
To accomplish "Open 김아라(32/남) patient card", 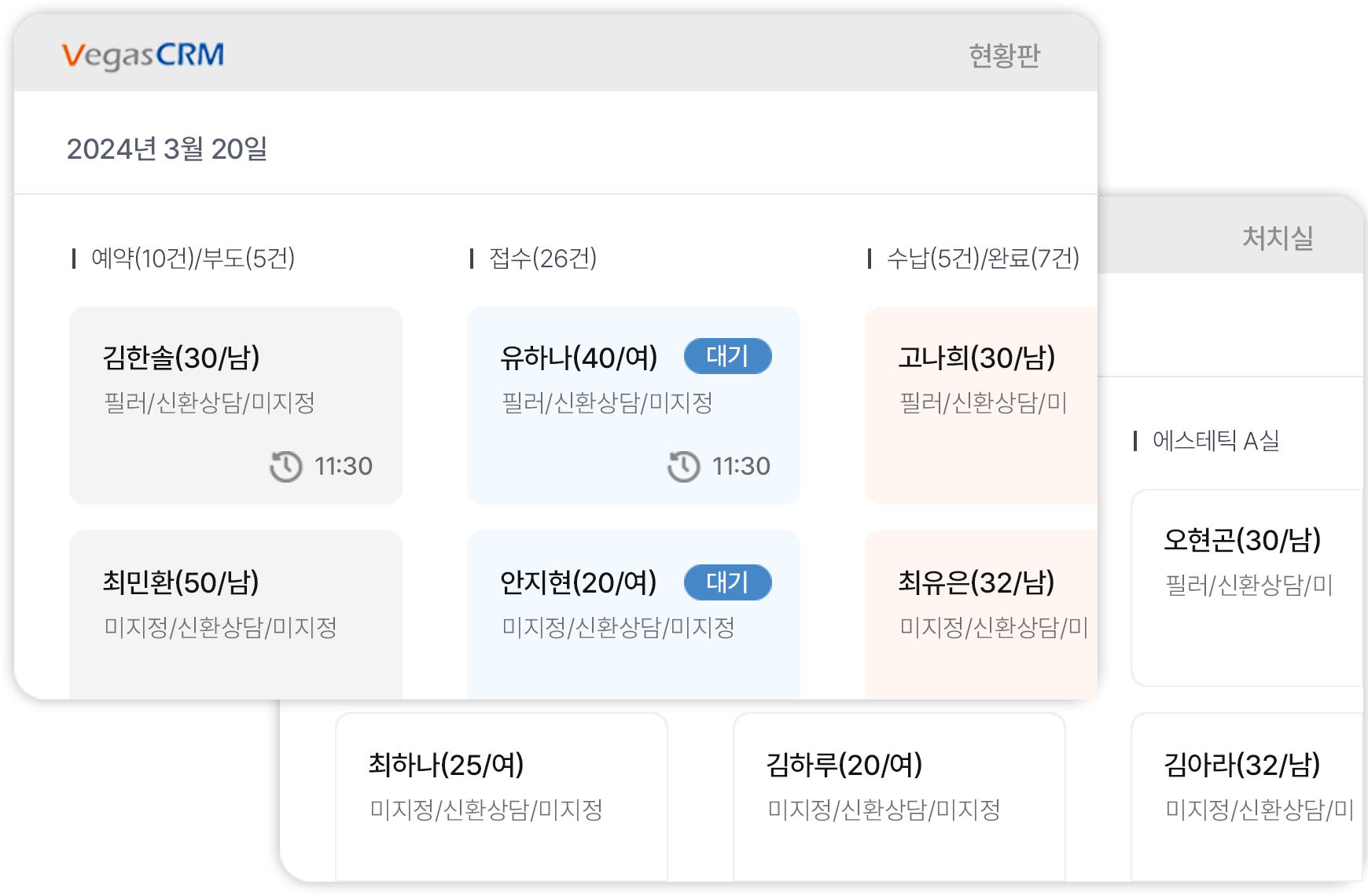I will pos(1247,797).
